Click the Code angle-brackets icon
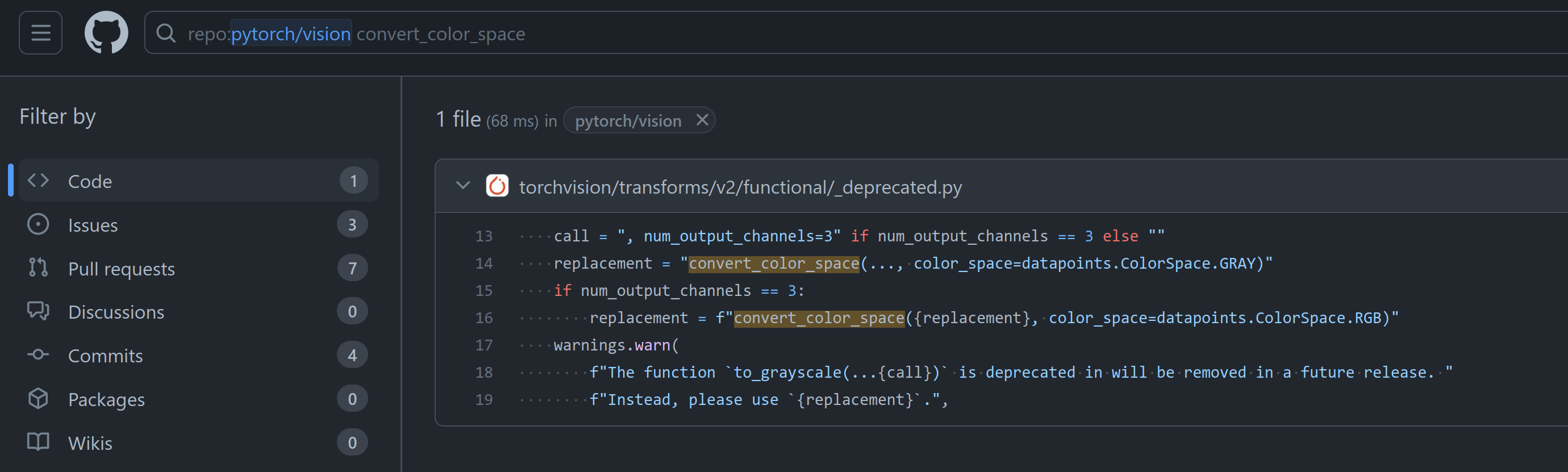Viewport: 1568px width, 472px height. coord(39,180)
